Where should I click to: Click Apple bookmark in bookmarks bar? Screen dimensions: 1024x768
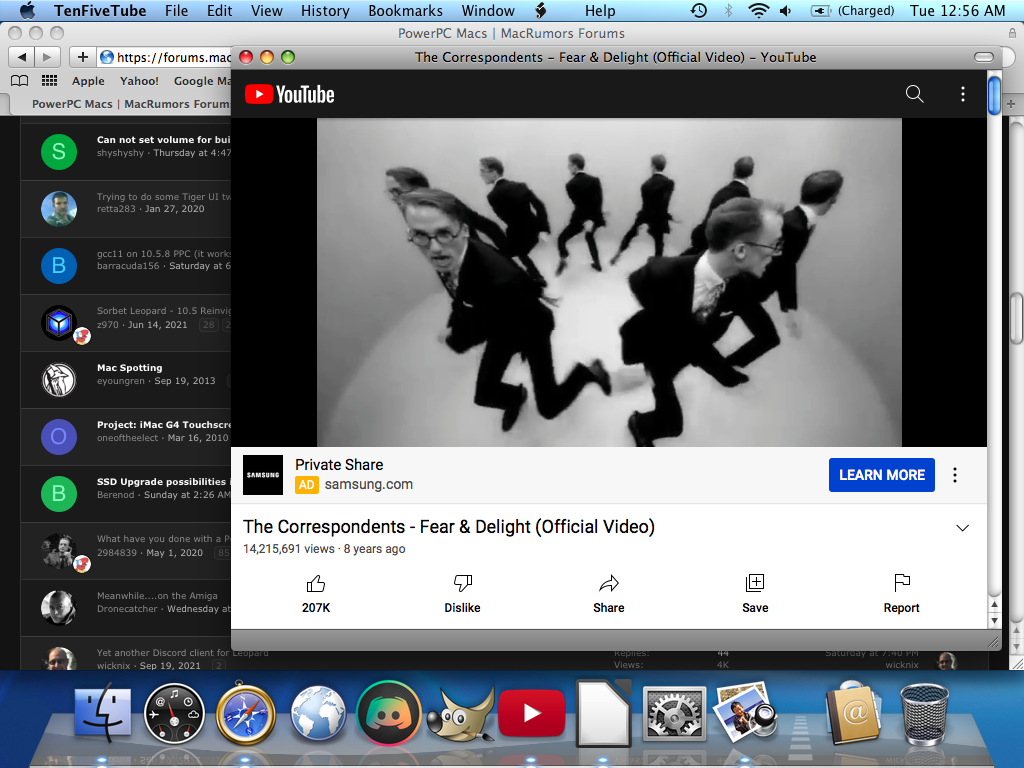pos(88,81)
